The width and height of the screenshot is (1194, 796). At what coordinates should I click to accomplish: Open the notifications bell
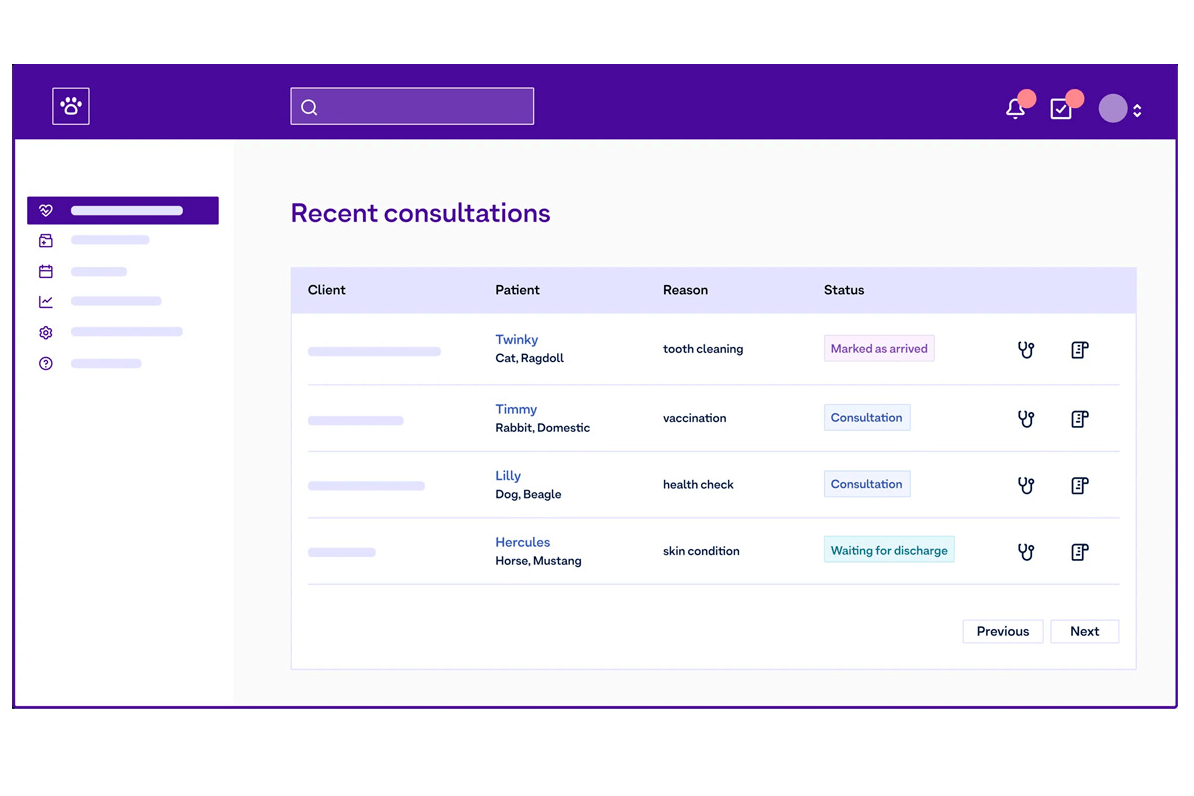click(1015, 109)
